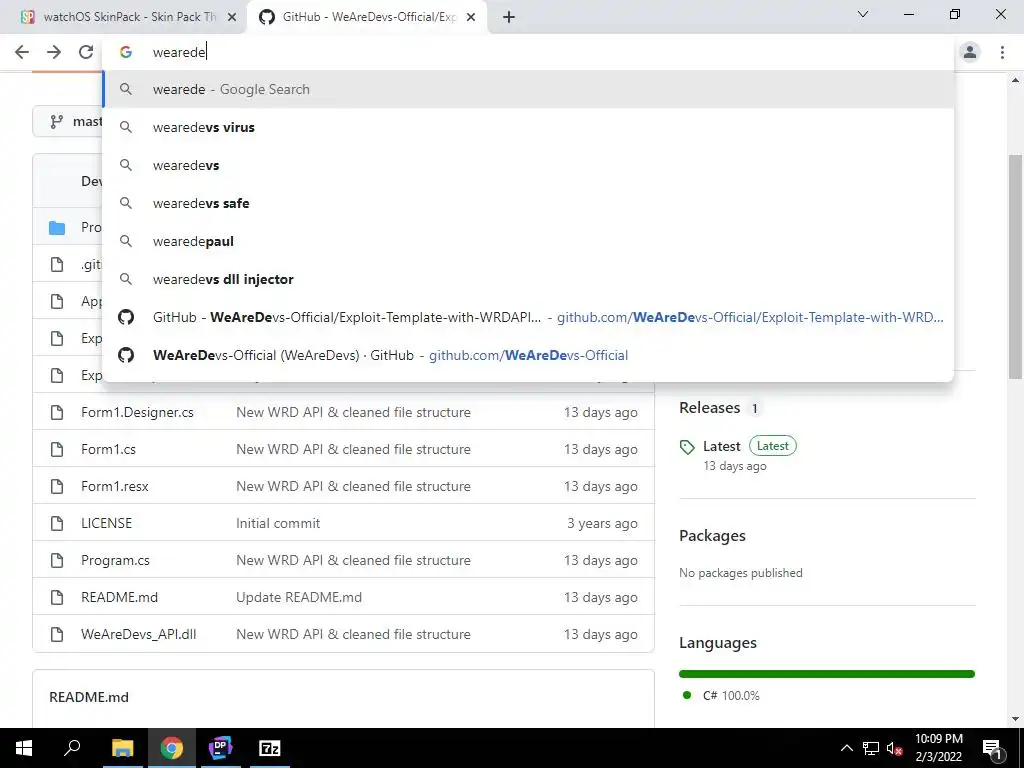Pick the plain 'wearedevs' suggestion
This screenshot has width=1024, height=768.
[528, 165]
